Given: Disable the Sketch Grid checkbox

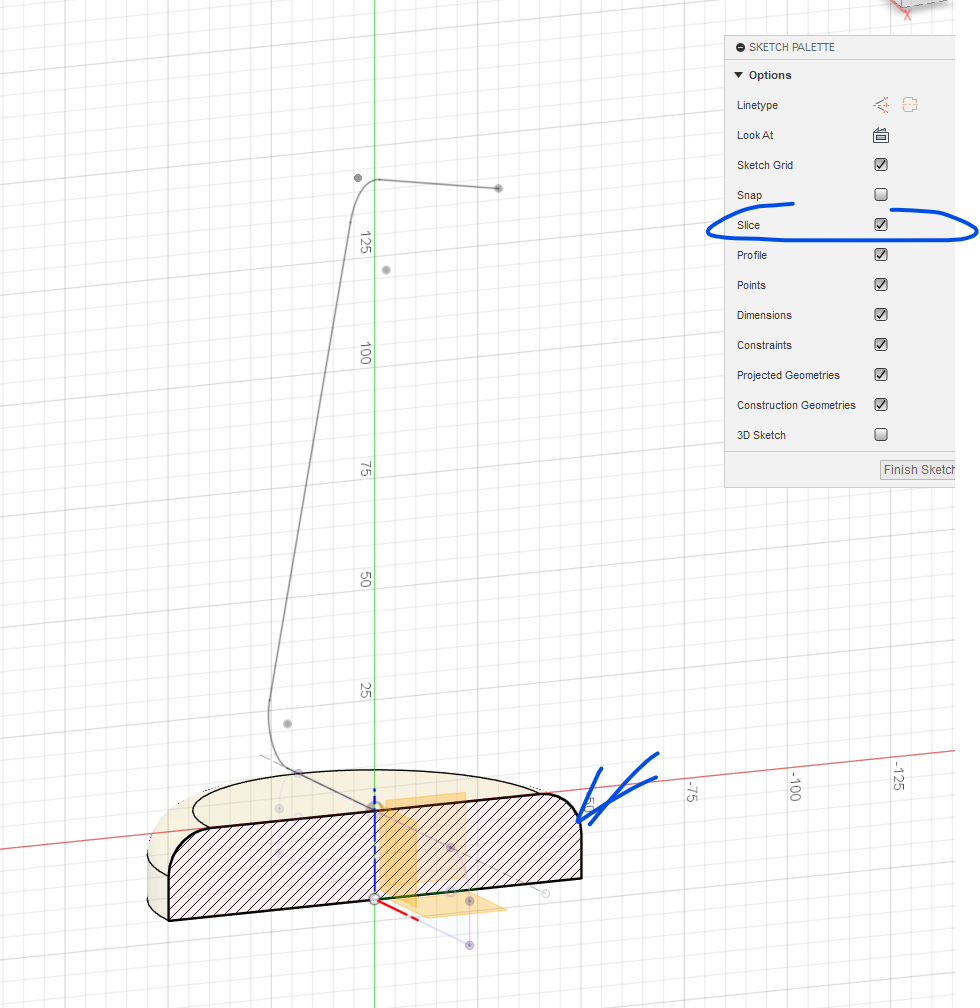Looking at the screenshot, I should tap(881, 165).
